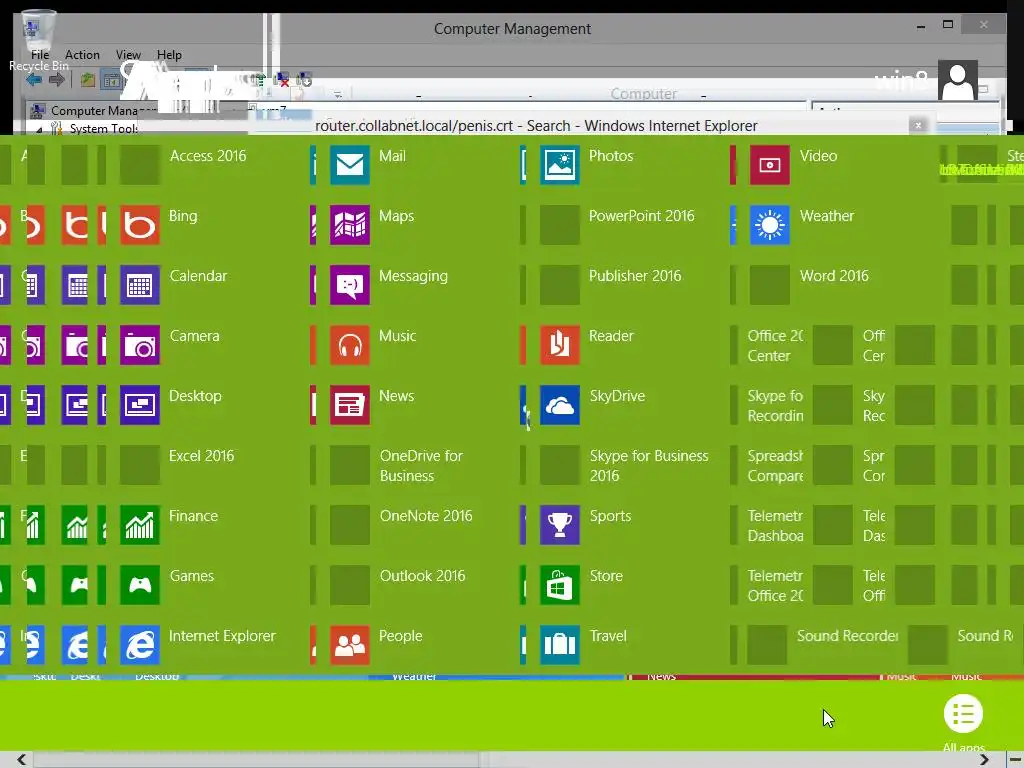Open the Outlook 2016 label
Image resolution: width=1024 pixels, height=768 pixels.
point(423,576)
